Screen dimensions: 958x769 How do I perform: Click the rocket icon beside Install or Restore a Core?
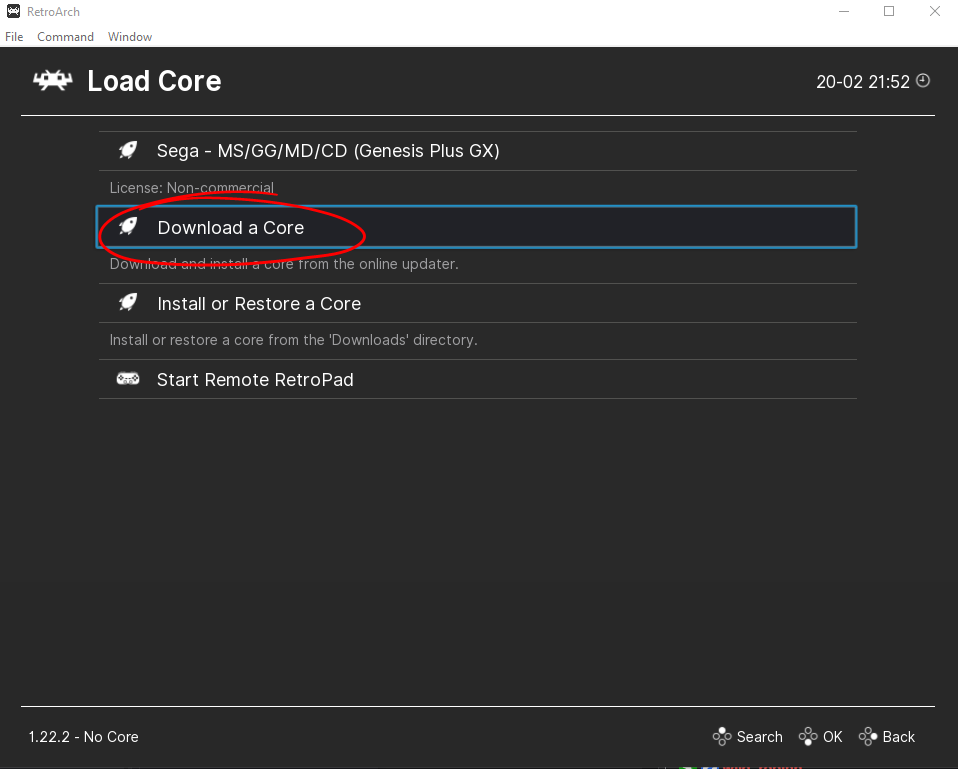127,302
